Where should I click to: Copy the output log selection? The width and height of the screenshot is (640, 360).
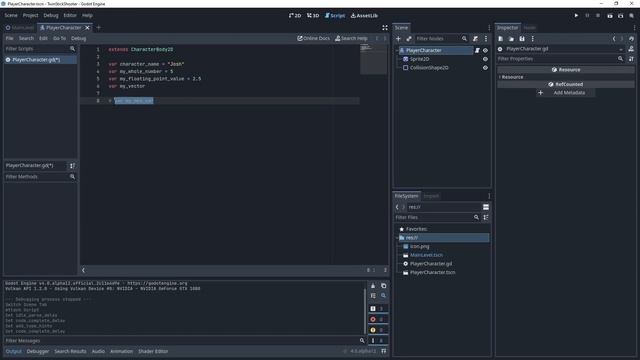(384, 286)
